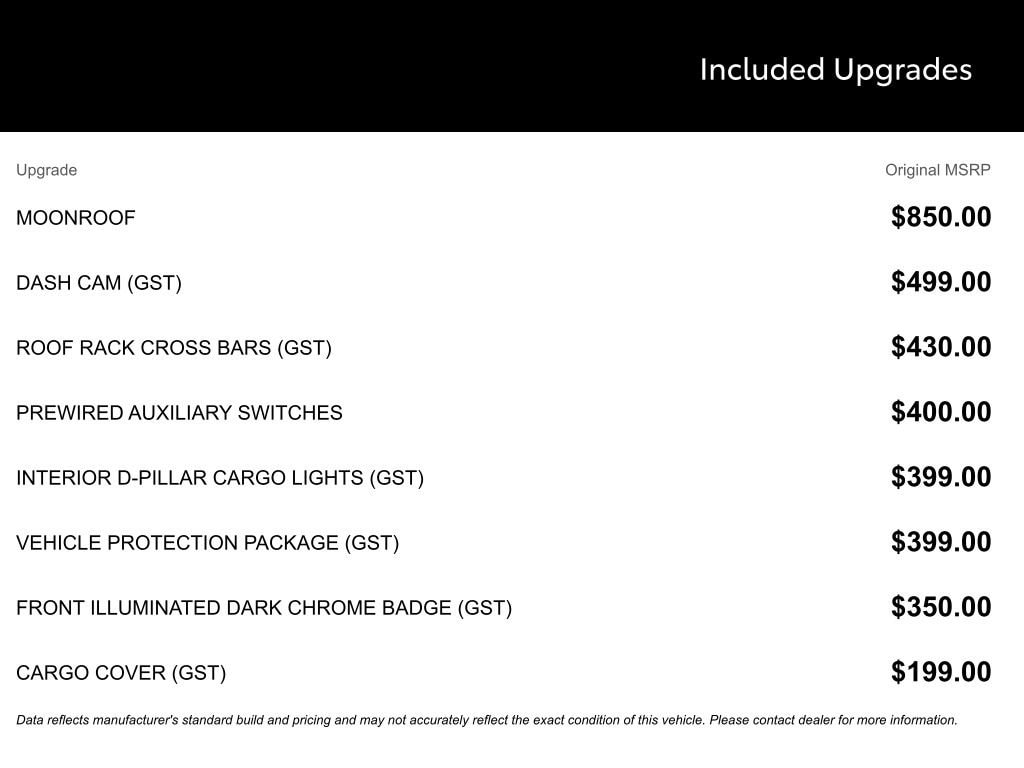Click PREWIRED AUXILIARY SWITCHES upgrade name

pyautogui.click(x=179, y=413)
